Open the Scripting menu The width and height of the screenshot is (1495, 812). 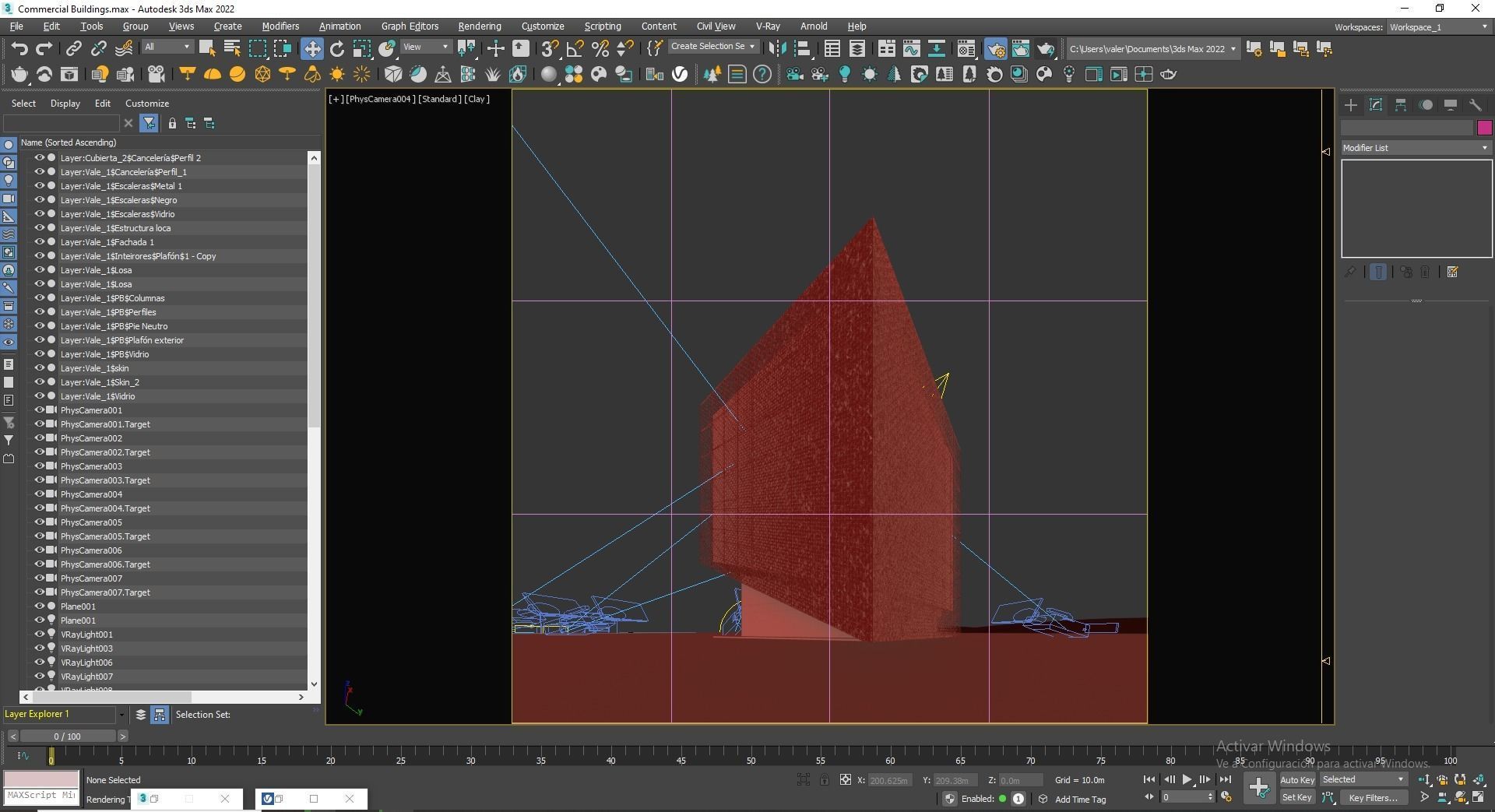(x=603, y=26)
